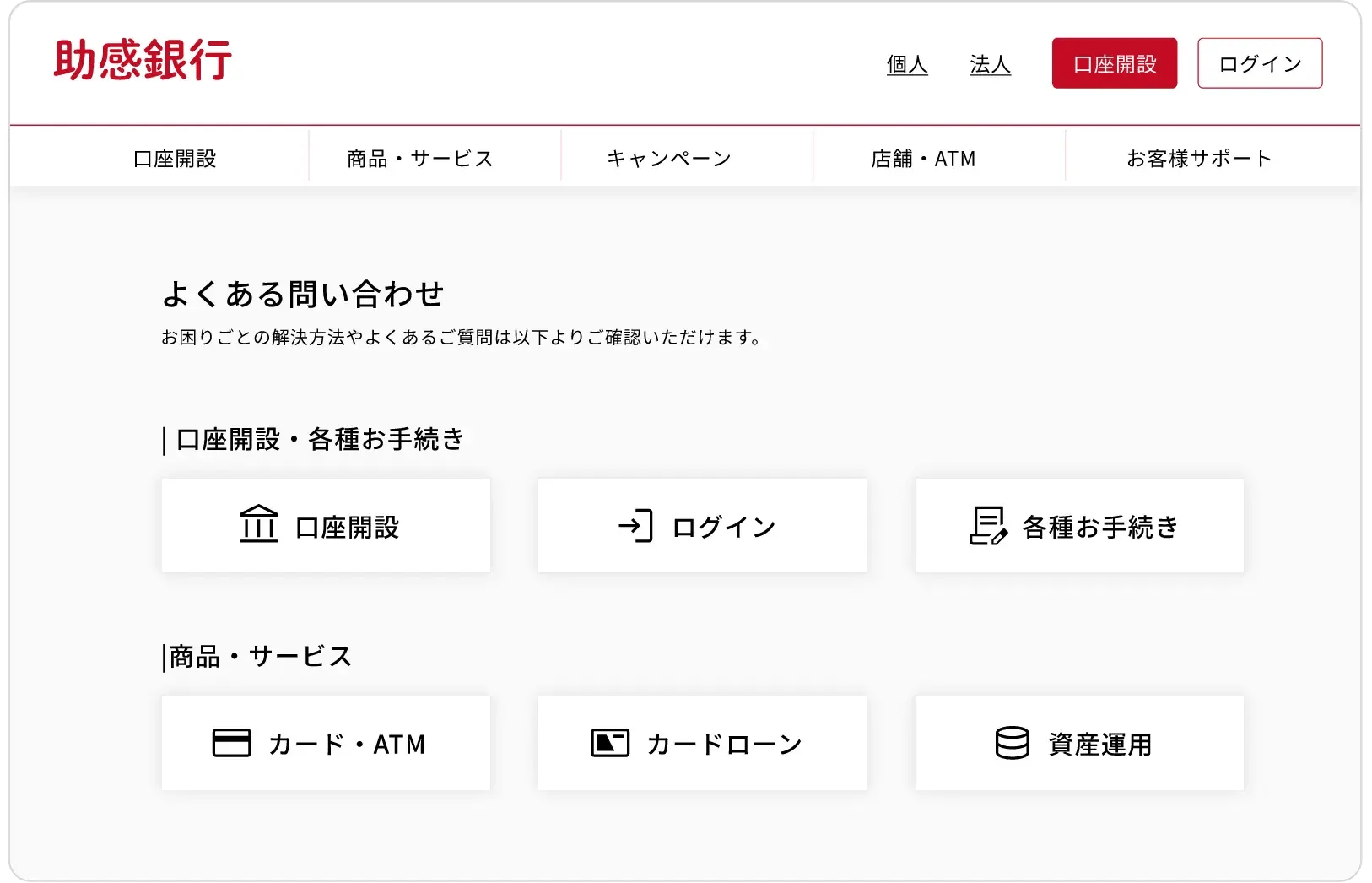Select the login arrow icon
The height and width of the screenshot is (883, 1372).
pos(637,524)
